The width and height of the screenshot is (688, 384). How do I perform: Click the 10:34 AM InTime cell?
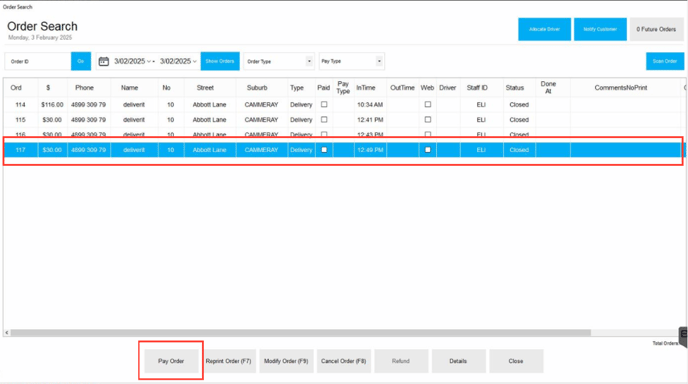[x=370, y=104]
